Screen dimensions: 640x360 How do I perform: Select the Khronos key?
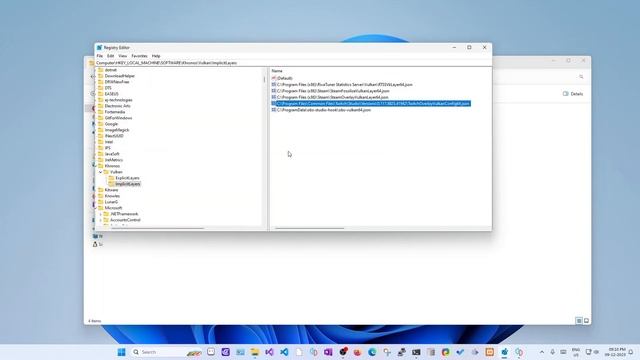[x=112, y=166]
